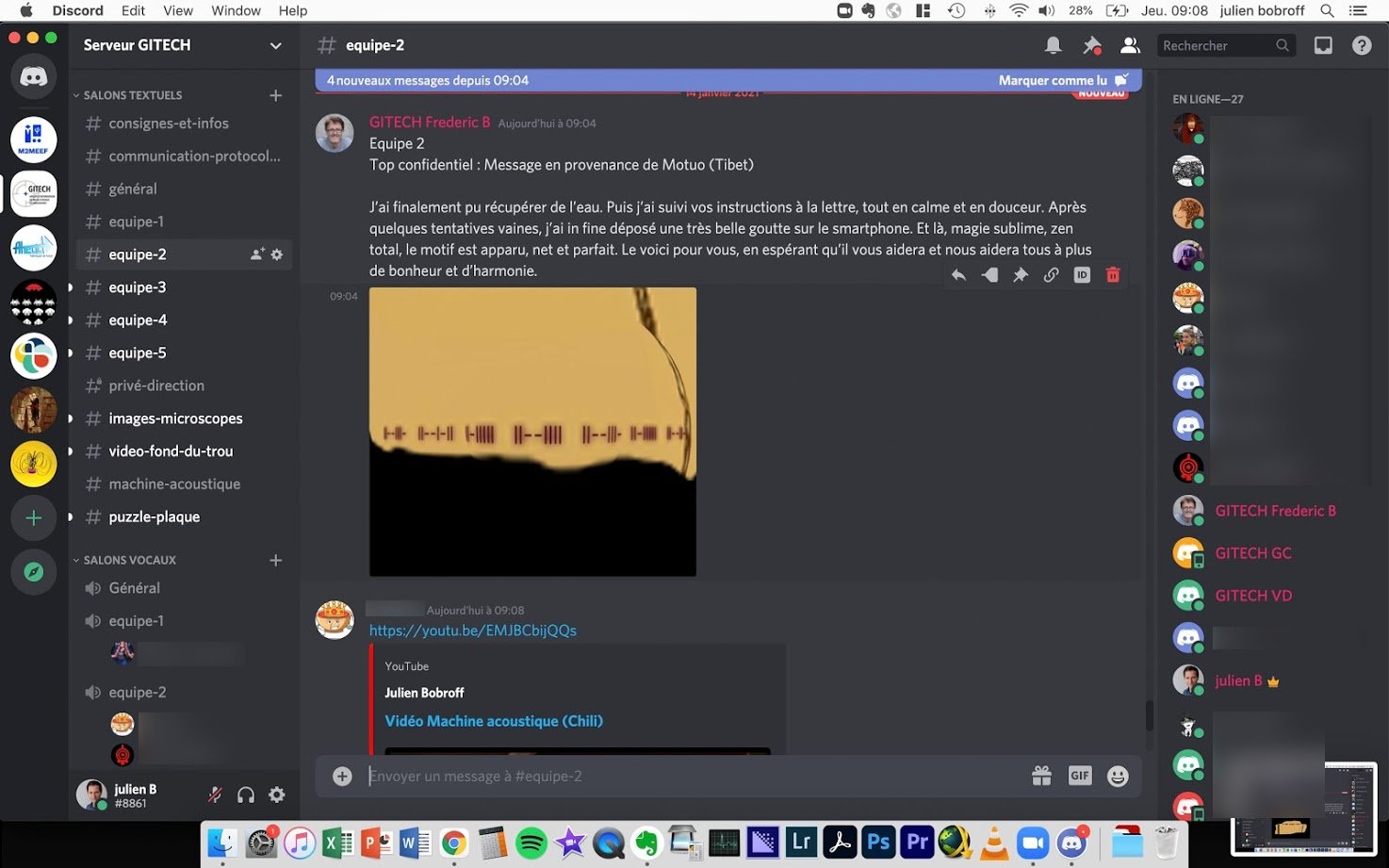
Task: Click the Rechercher search box
Action: click(x=1225, y=45)
